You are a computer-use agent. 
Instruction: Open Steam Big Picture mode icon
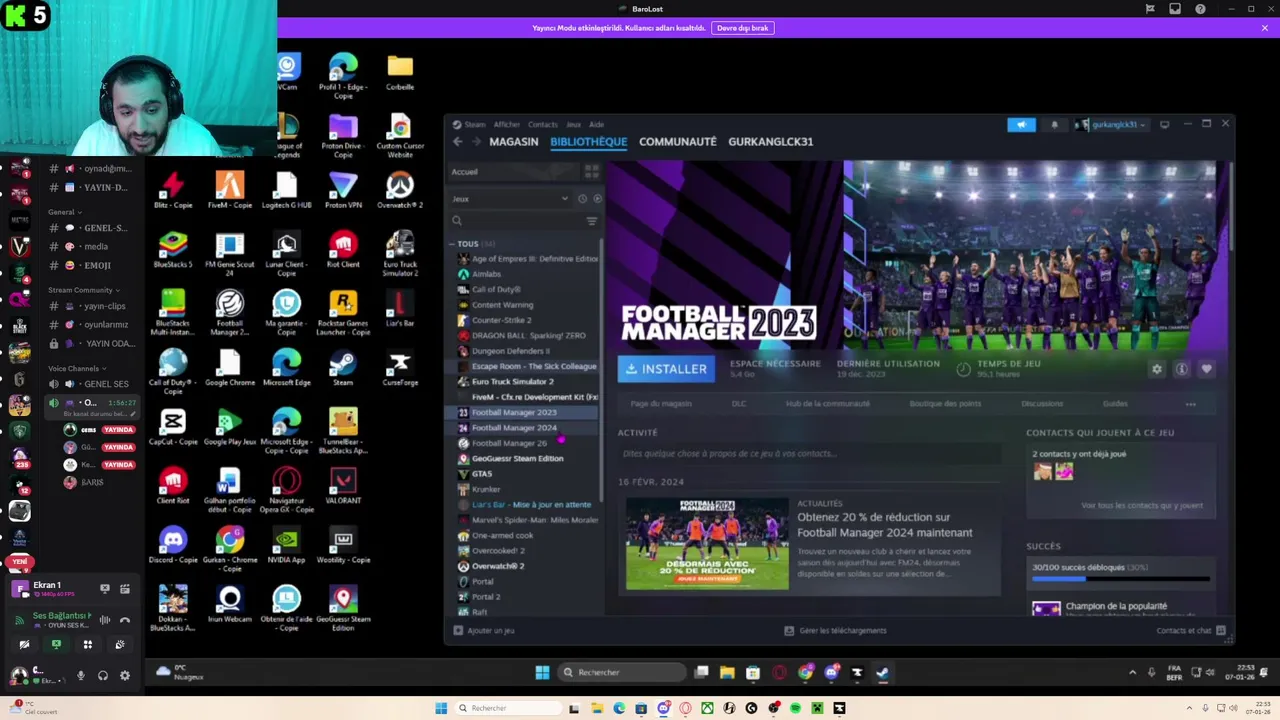coord(1164,125)
